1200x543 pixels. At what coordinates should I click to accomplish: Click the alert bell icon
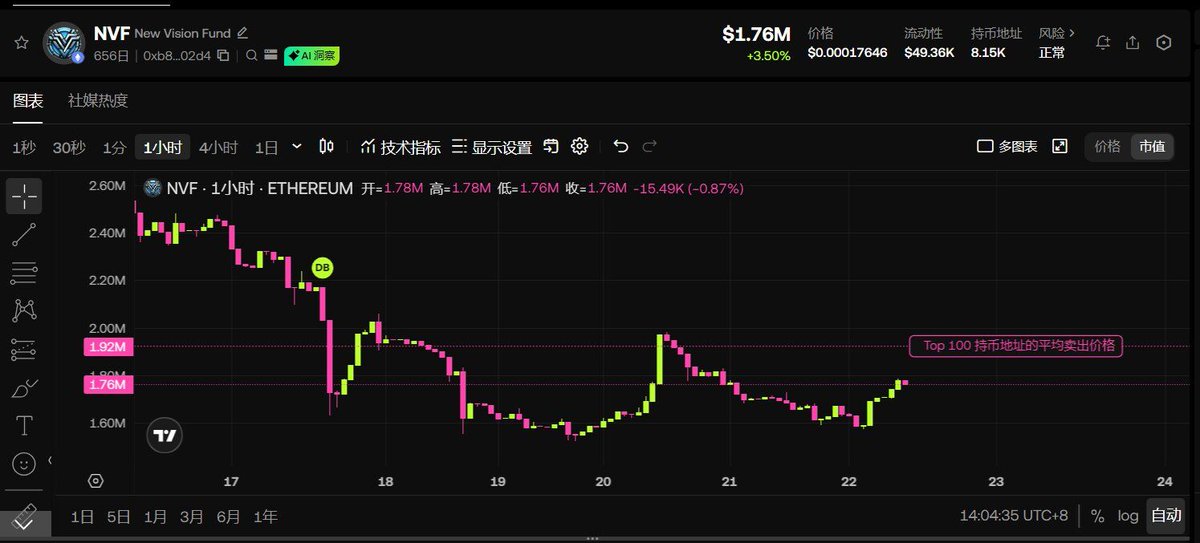[x=1103, y=43]
